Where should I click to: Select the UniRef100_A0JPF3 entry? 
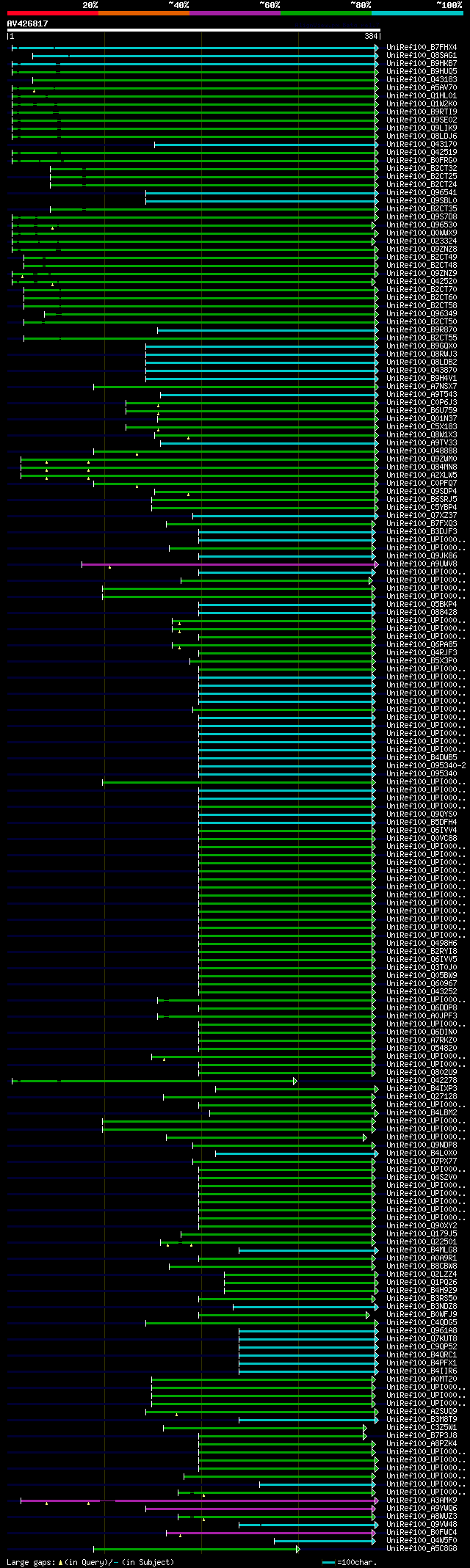pyautogui.click(x=422, y=1016)
